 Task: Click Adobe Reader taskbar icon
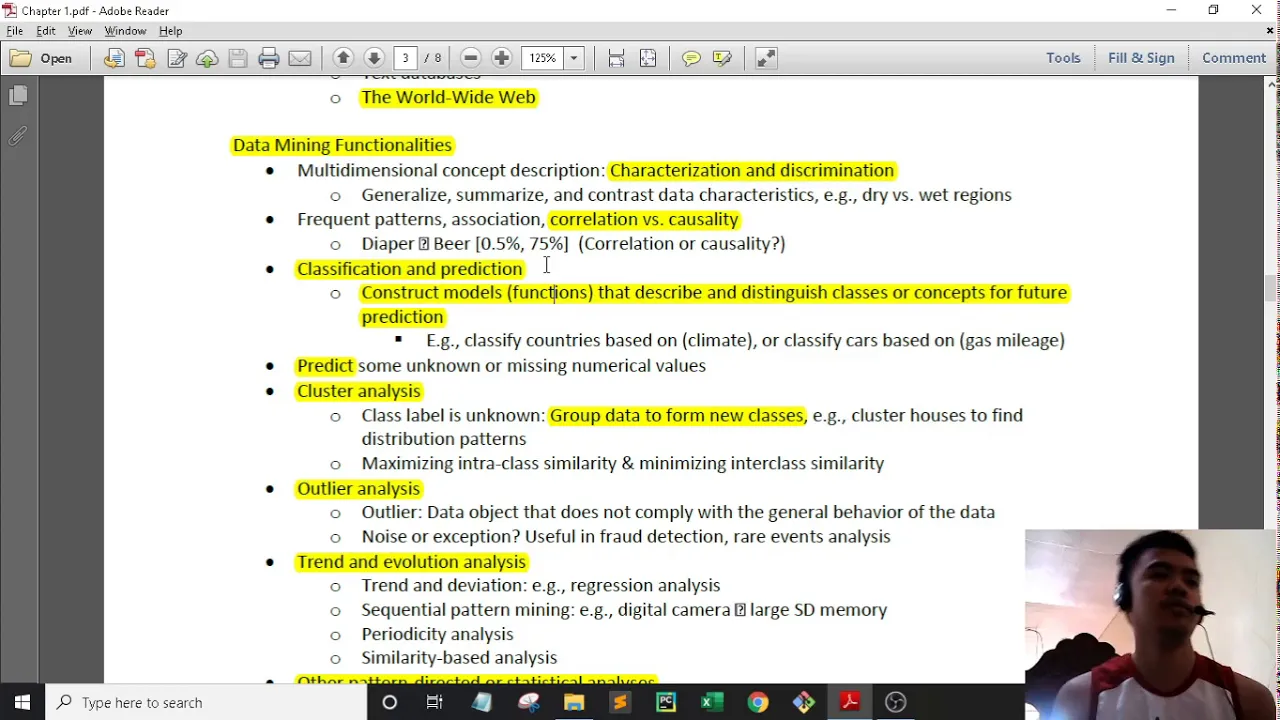pyautogui.click(x=850, y=702)
